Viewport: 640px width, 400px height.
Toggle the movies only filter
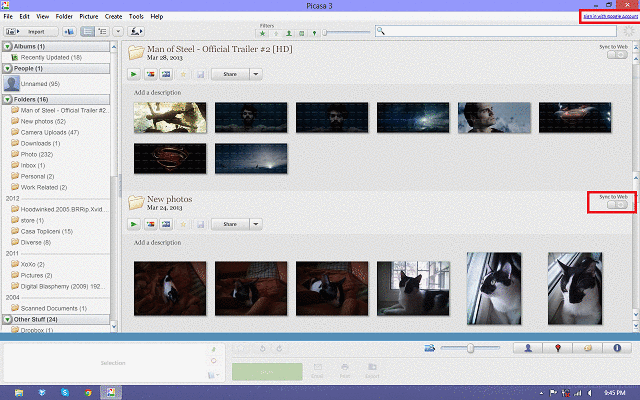click(302, 33)
